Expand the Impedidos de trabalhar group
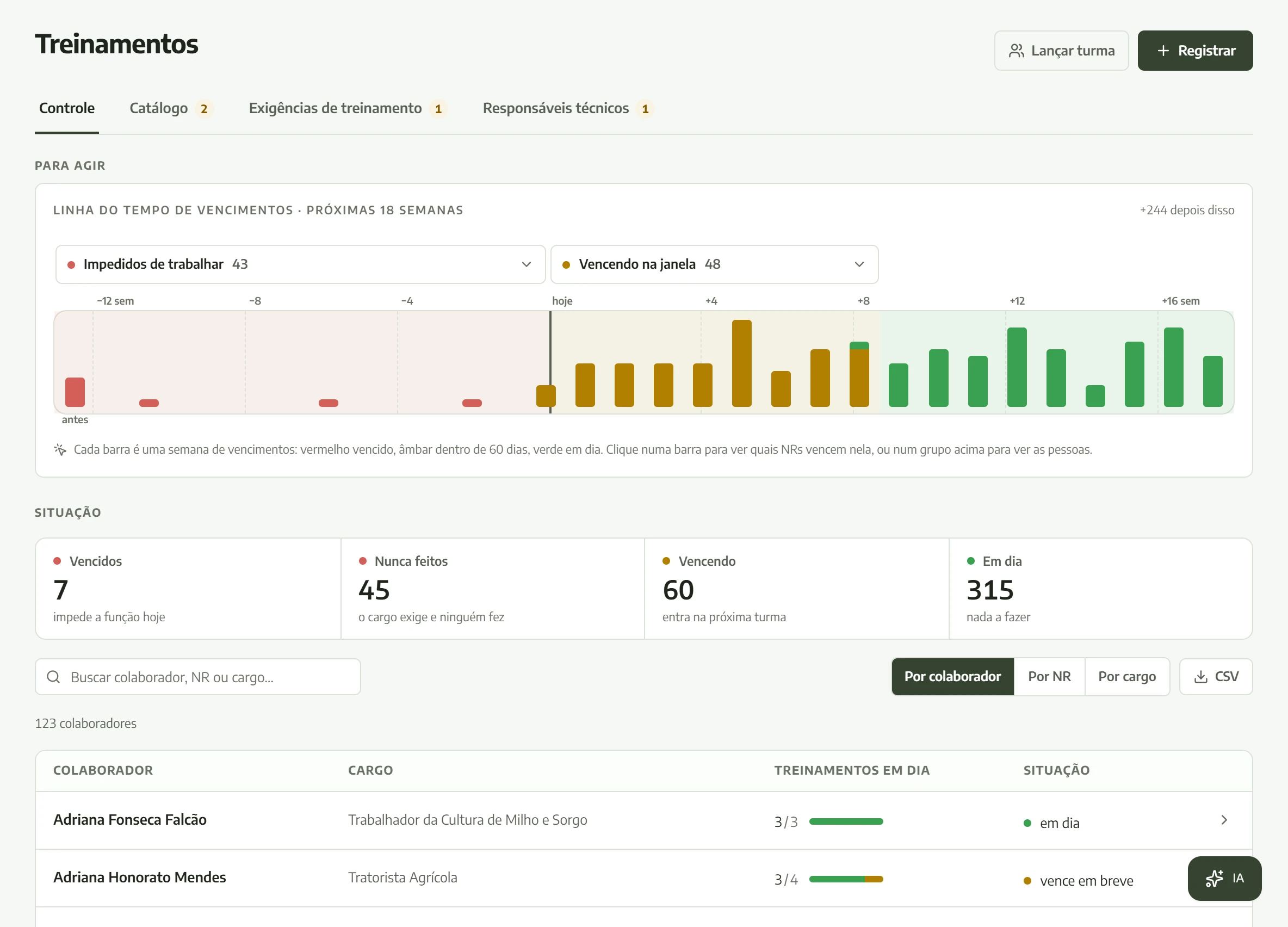Viewport: 1288px width, 927px height. [x=300, y=264]
